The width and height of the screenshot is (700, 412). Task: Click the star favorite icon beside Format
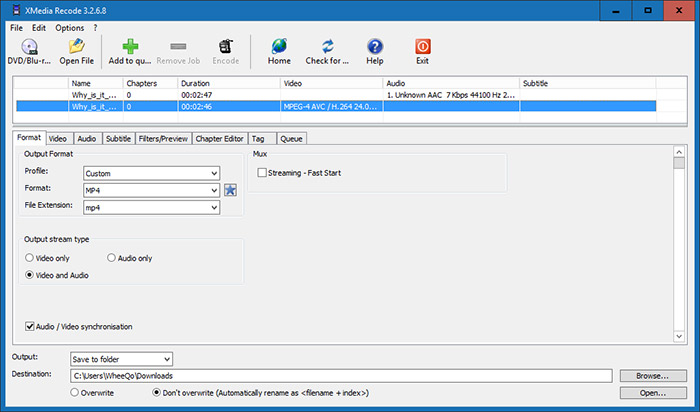point(230,190)
